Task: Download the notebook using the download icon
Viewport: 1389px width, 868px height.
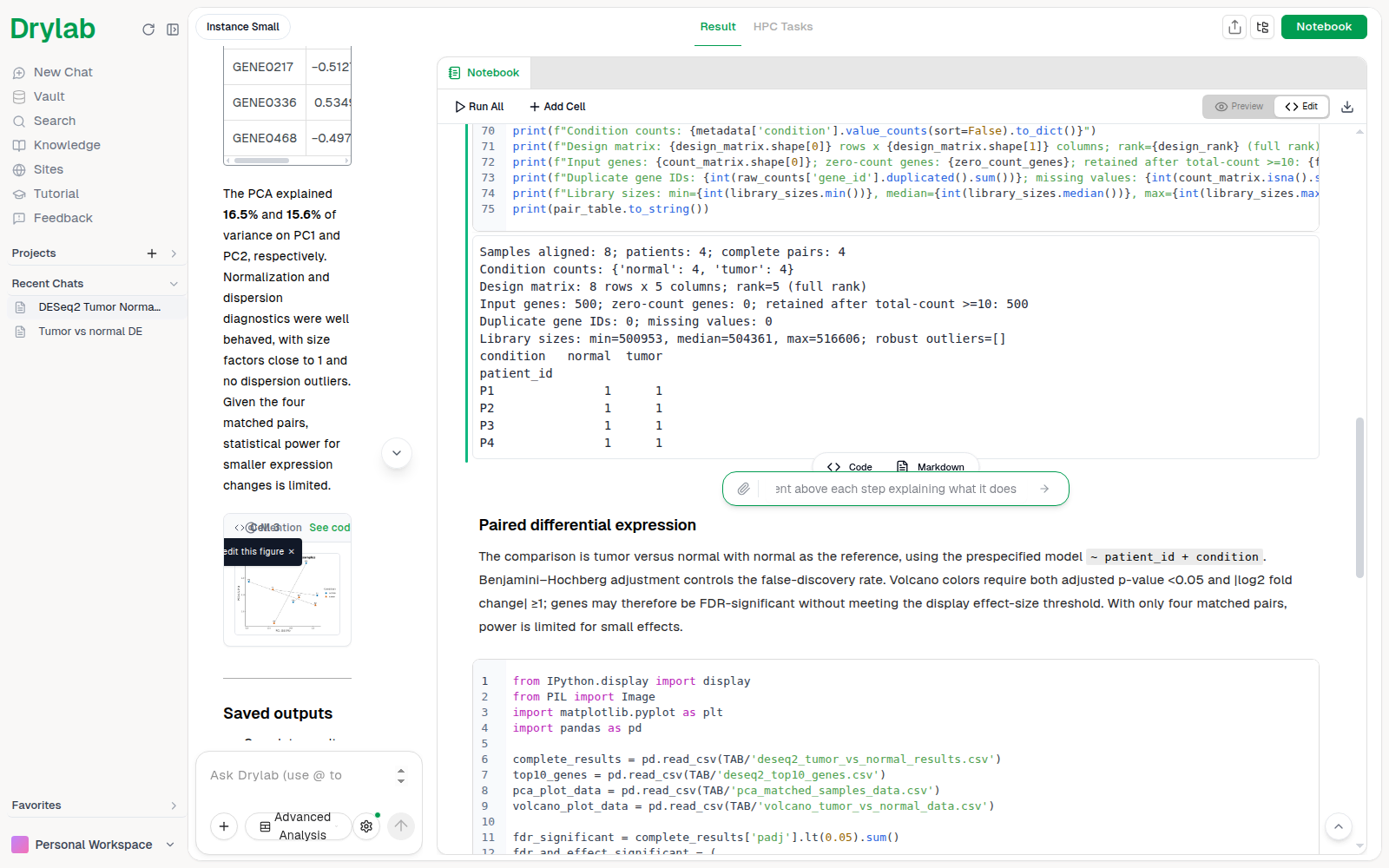Action: click(1347, 107)
